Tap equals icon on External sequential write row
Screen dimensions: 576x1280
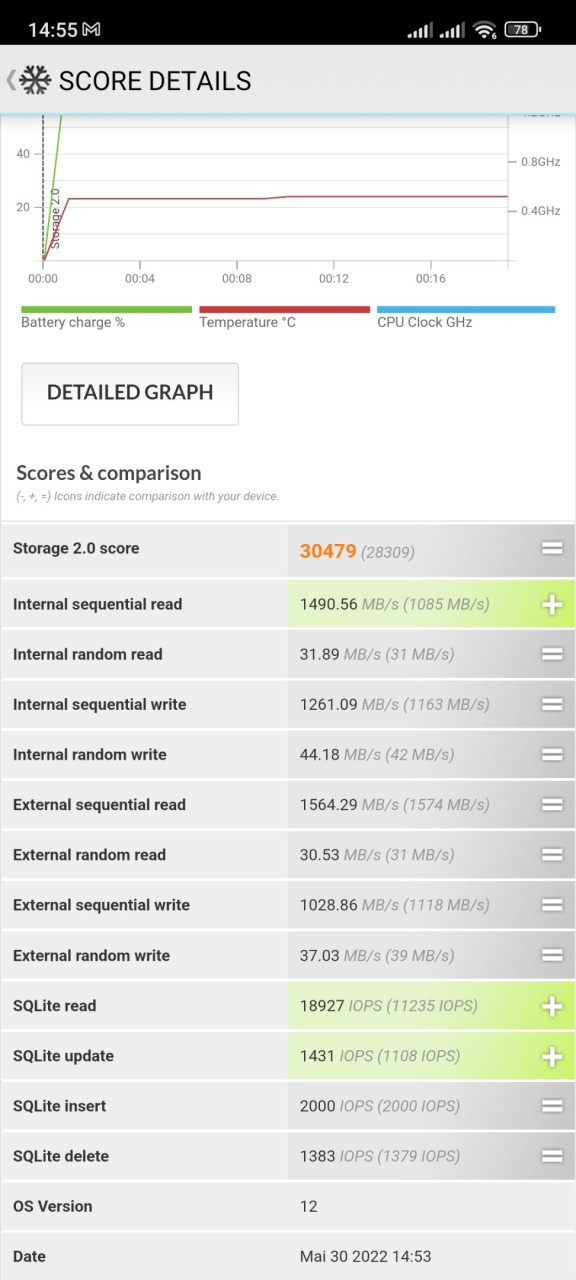(x=552, y=905)
